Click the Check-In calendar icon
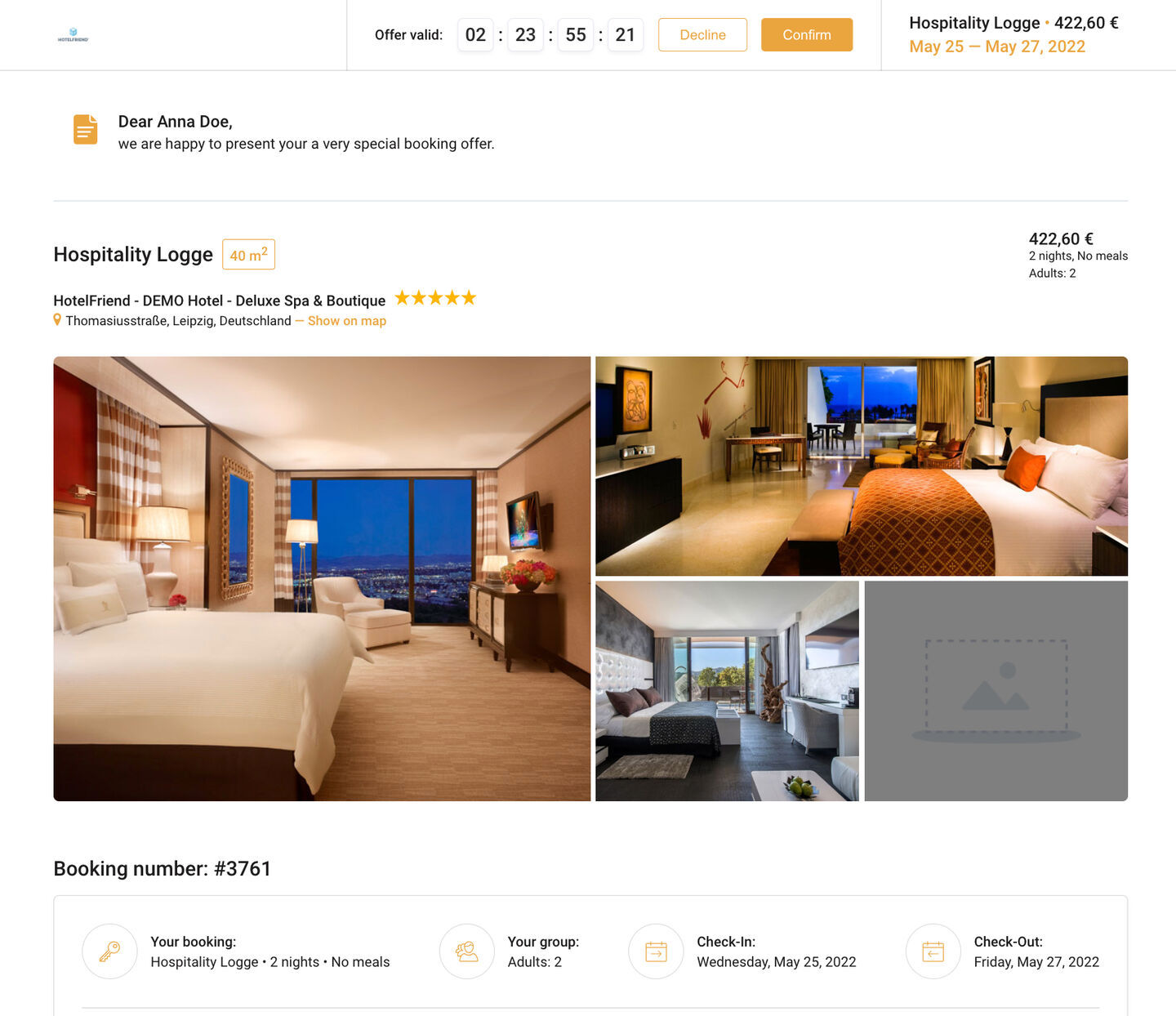Screen dimensions: 1176x1016 [656, 951]
